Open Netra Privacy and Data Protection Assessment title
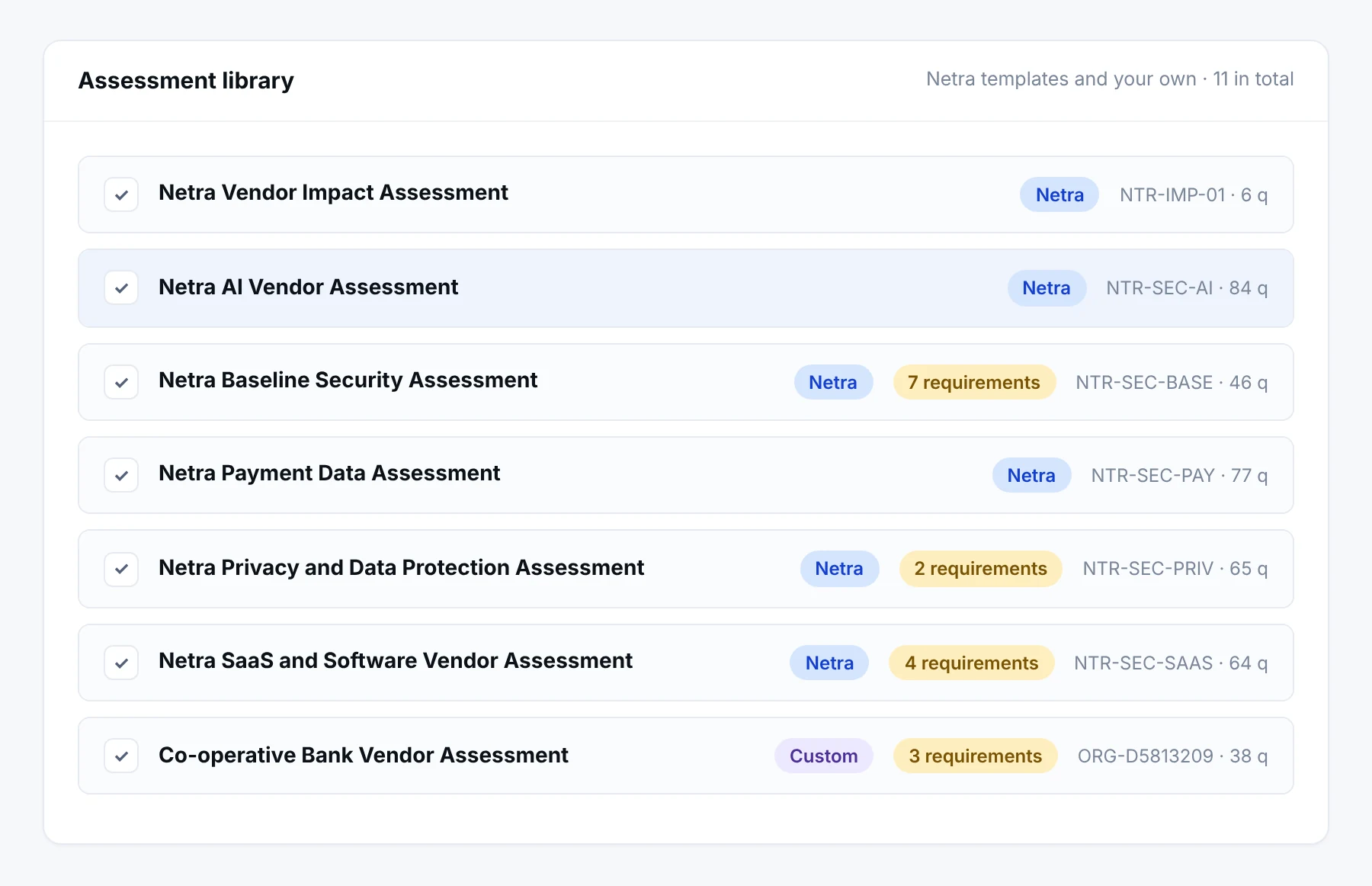 401,568
